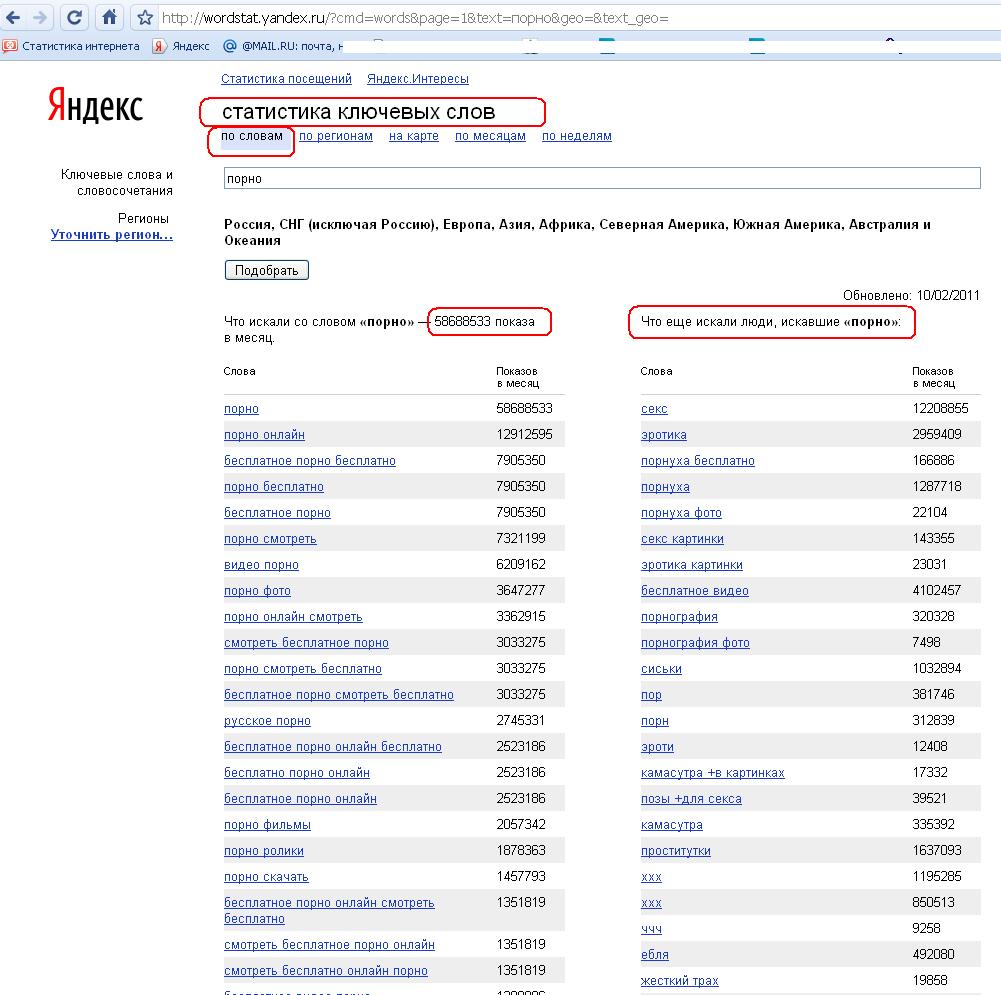Click the count "12912595" in the left table

click(x=524, y=434)
